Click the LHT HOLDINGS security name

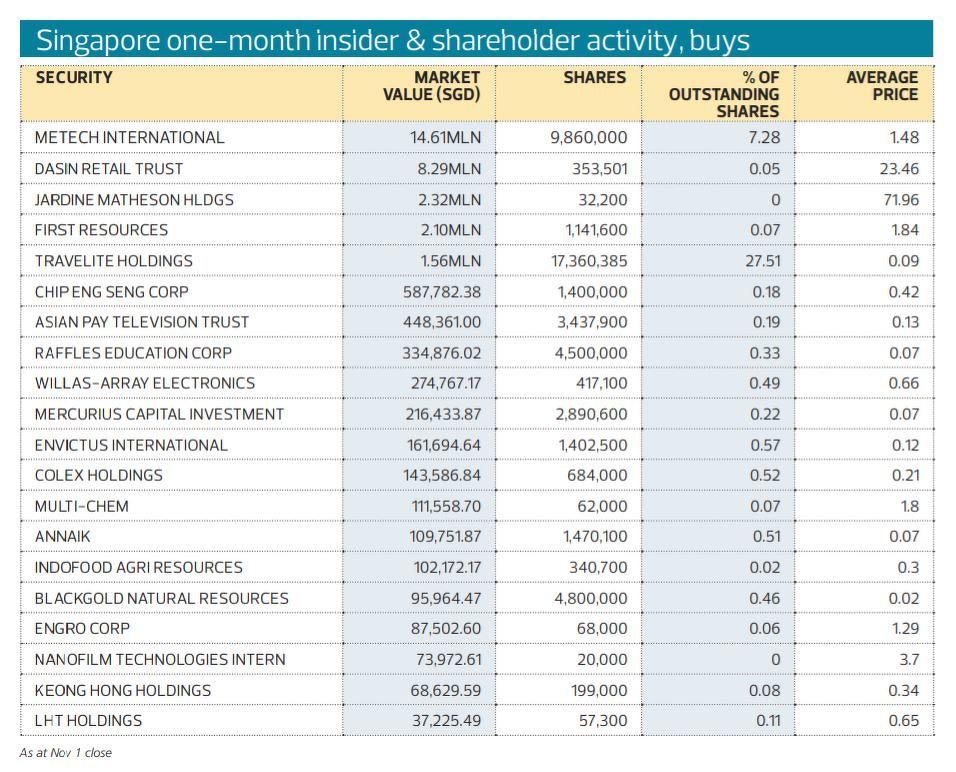[88, 721]
